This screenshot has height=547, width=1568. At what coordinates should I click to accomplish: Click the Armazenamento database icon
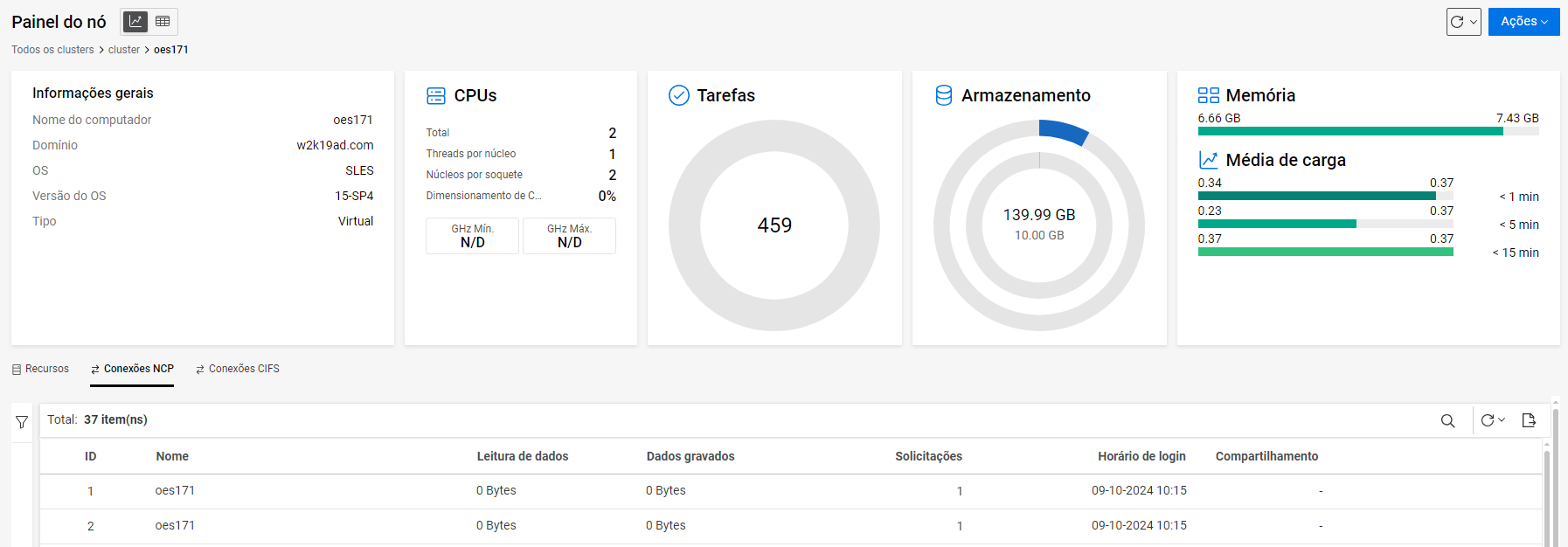tap(944, 95)
